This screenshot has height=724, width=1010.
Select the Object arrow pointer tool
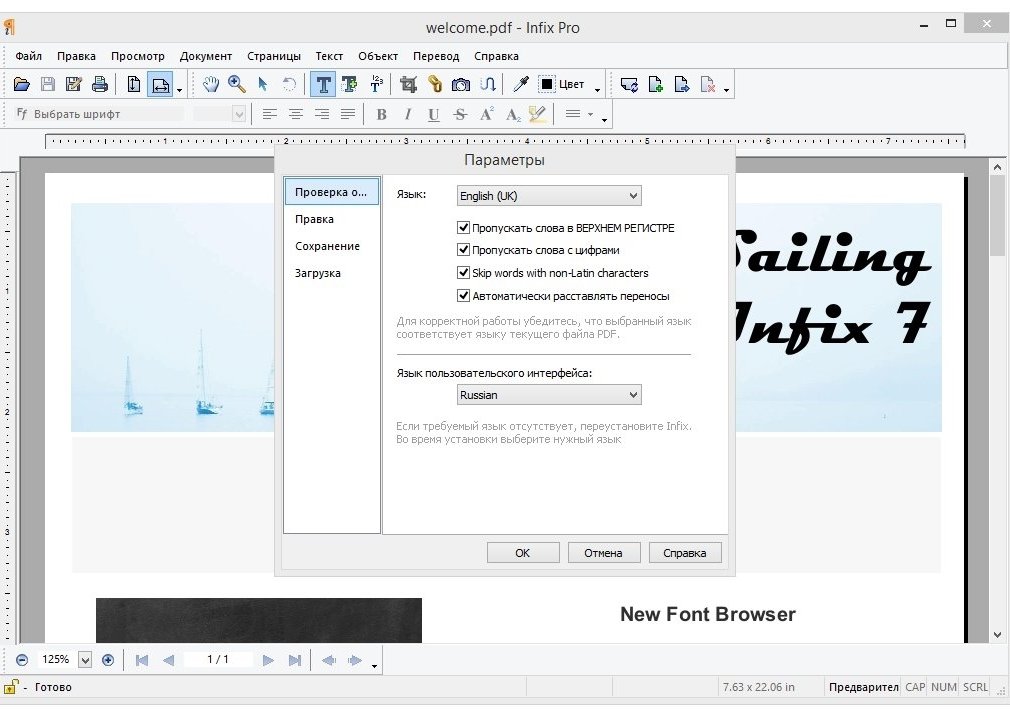pos(263,84)
